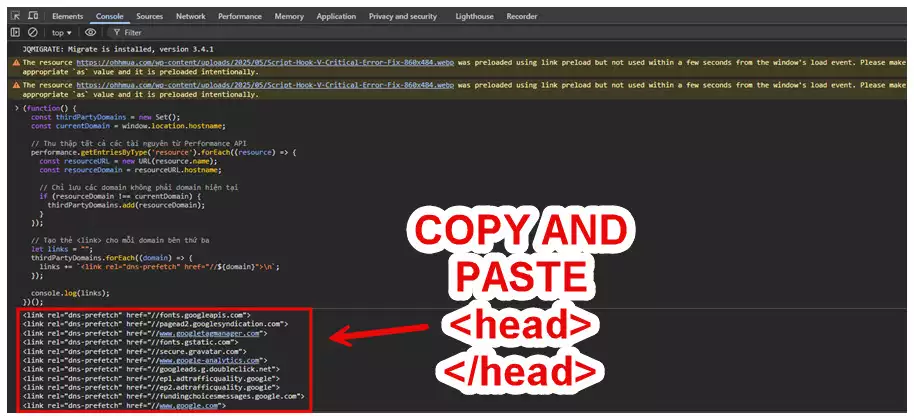Click the '(function() {' opening line

50,108
